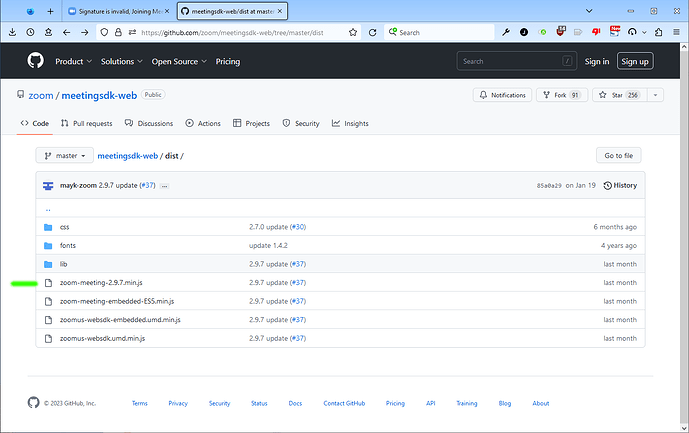This screenshot has width=689, height=433.
Task: Close the meetingsdk-web tab
Action: tap(280, 11)
